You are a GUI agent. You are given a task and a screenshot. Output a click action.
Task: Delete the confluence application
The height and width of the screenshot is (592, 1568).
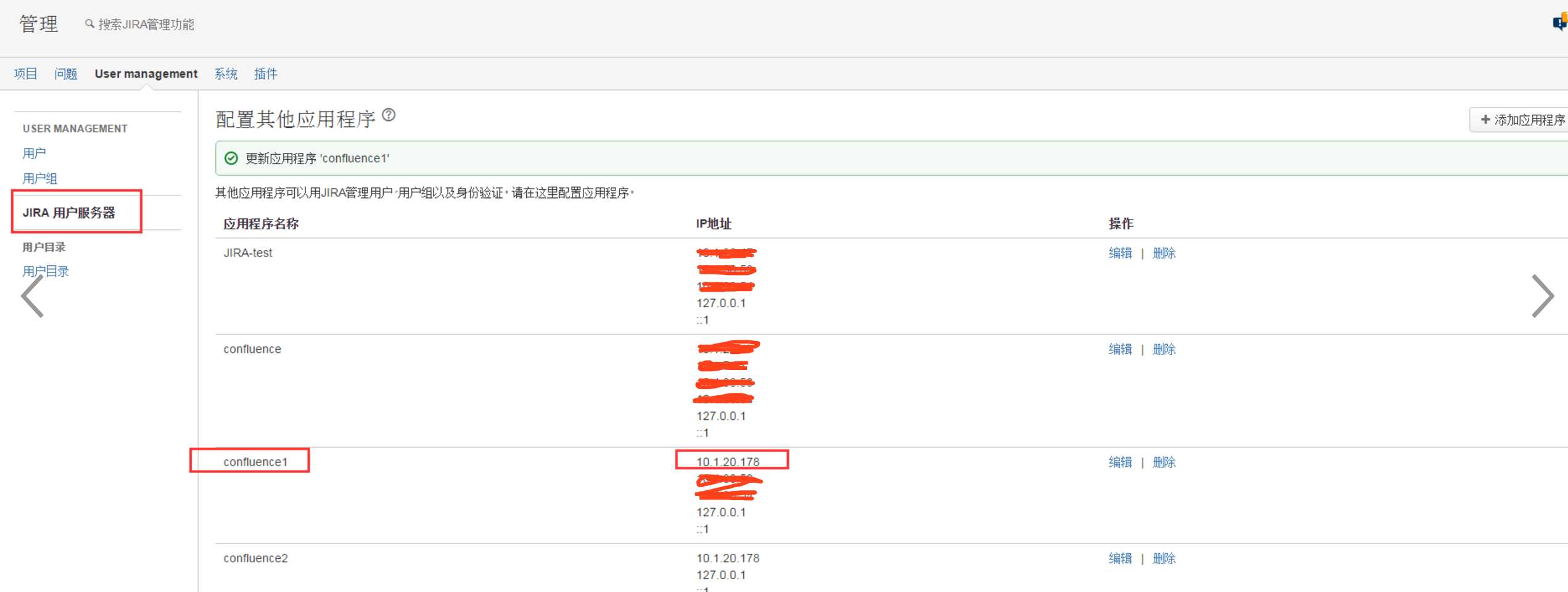coord(1164,349)
